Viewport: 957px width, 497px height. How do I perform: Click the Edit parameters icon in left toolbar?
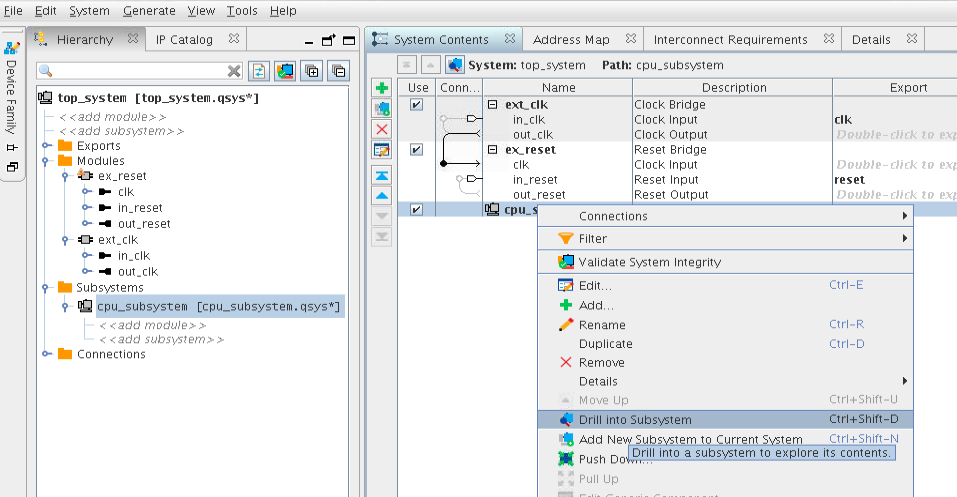click(381, 150)
